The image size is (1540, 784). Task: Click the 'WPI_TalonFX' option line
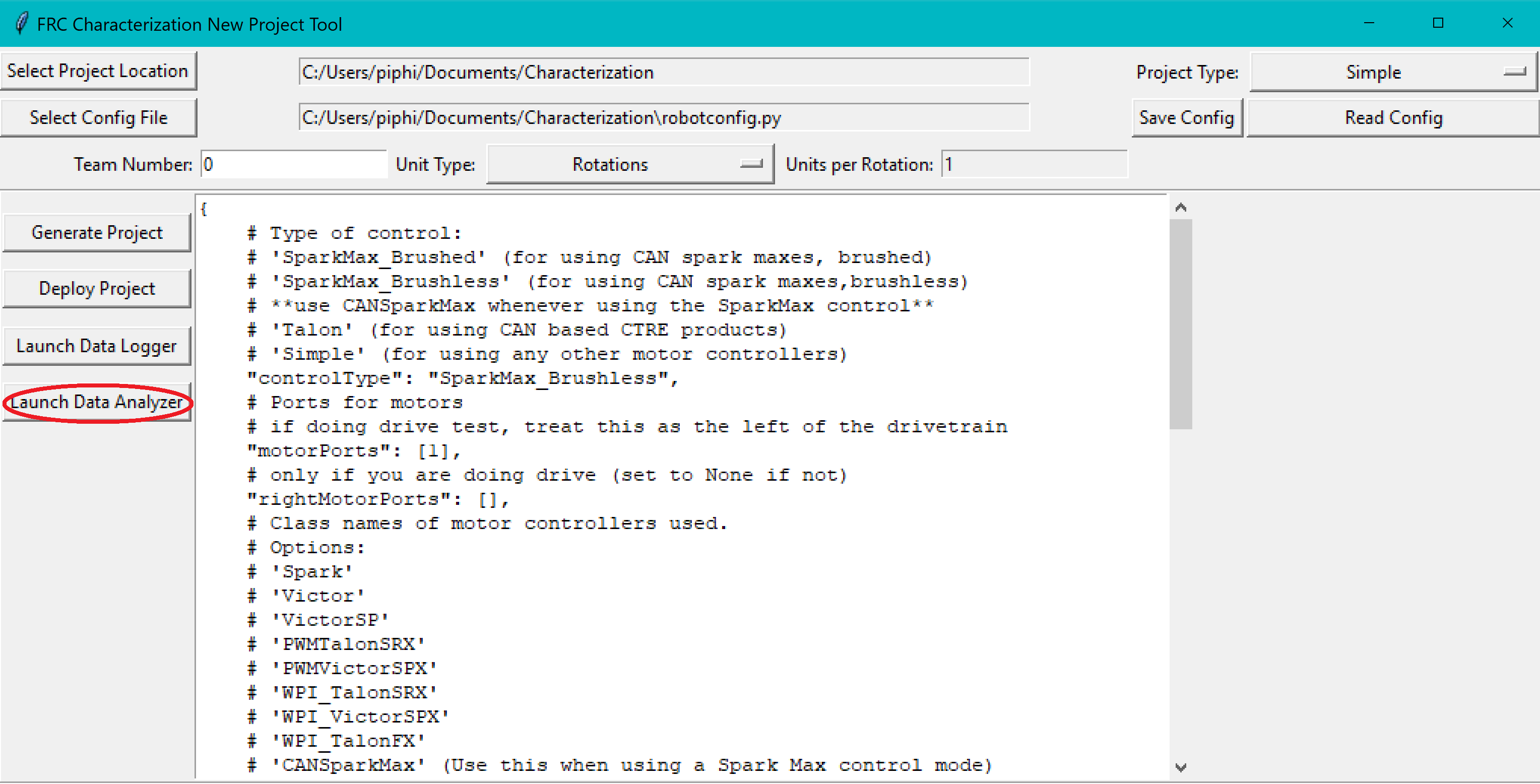click(336, 742)
